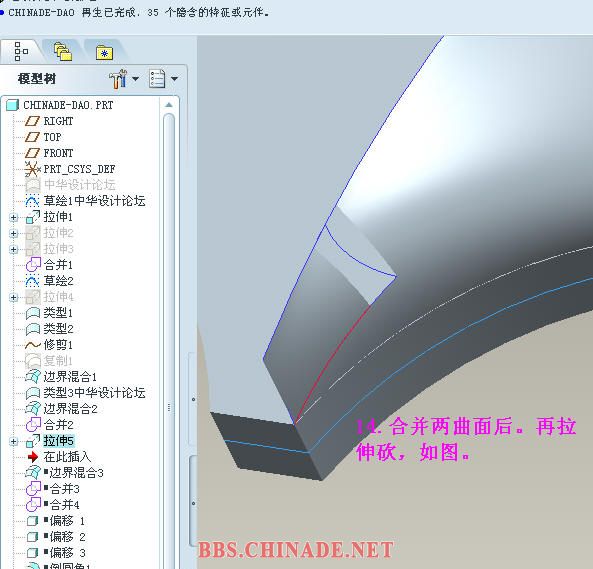Expand the 拉伸5 feature node
593x569 pixels.
point(14,441)
